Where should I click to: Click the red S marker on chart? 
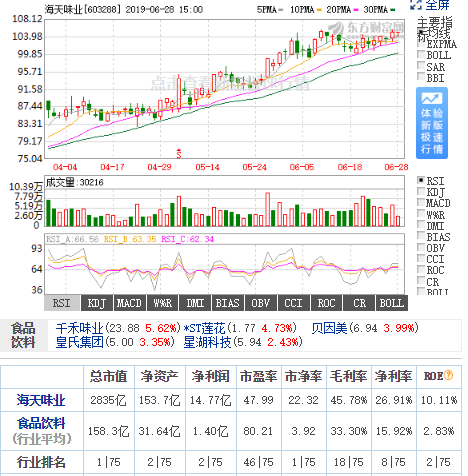point(179,153)
